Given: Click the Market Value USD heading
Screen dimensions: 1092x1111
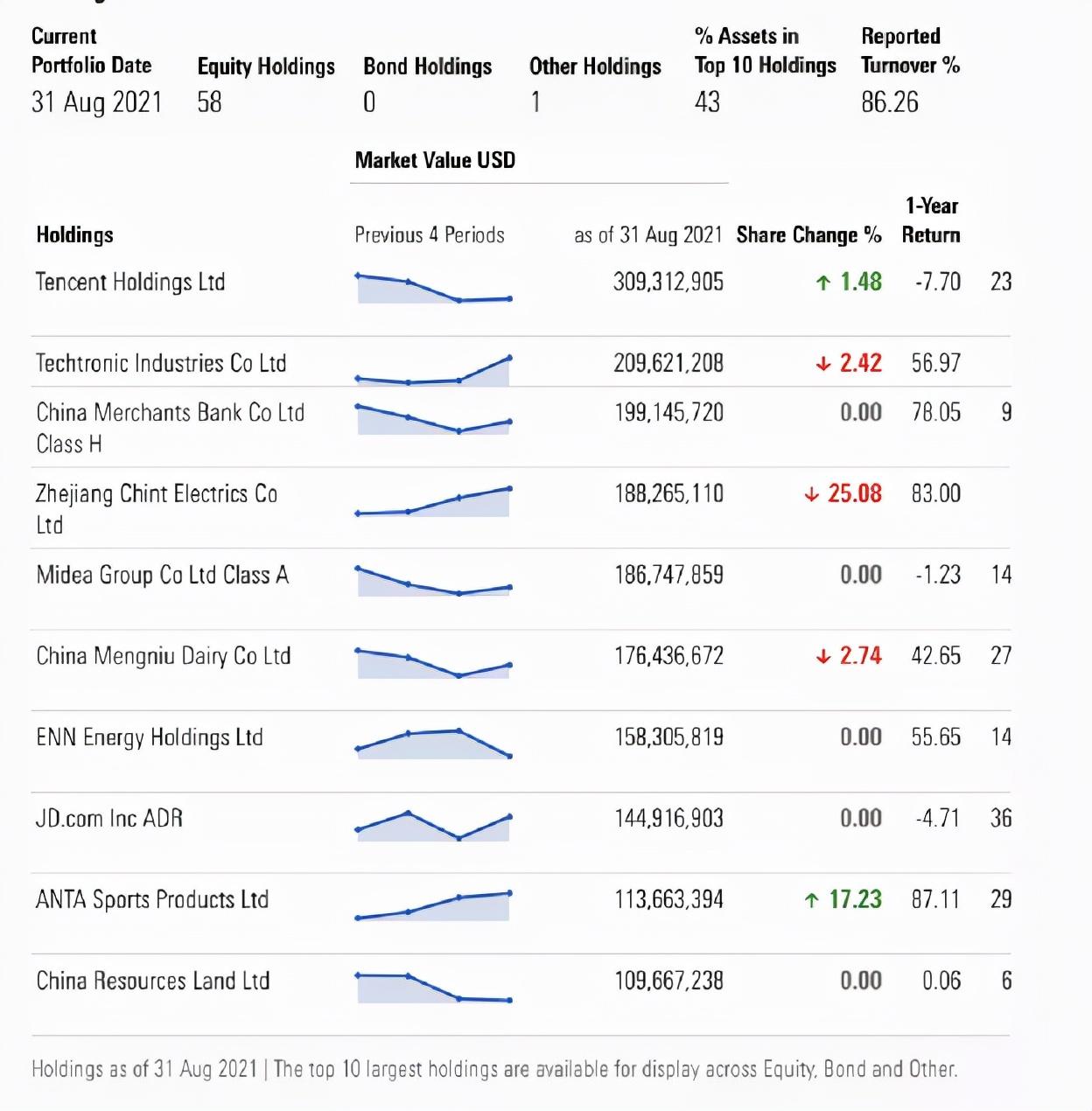Looking at the screenshot, I should click(x=435, y=160).
